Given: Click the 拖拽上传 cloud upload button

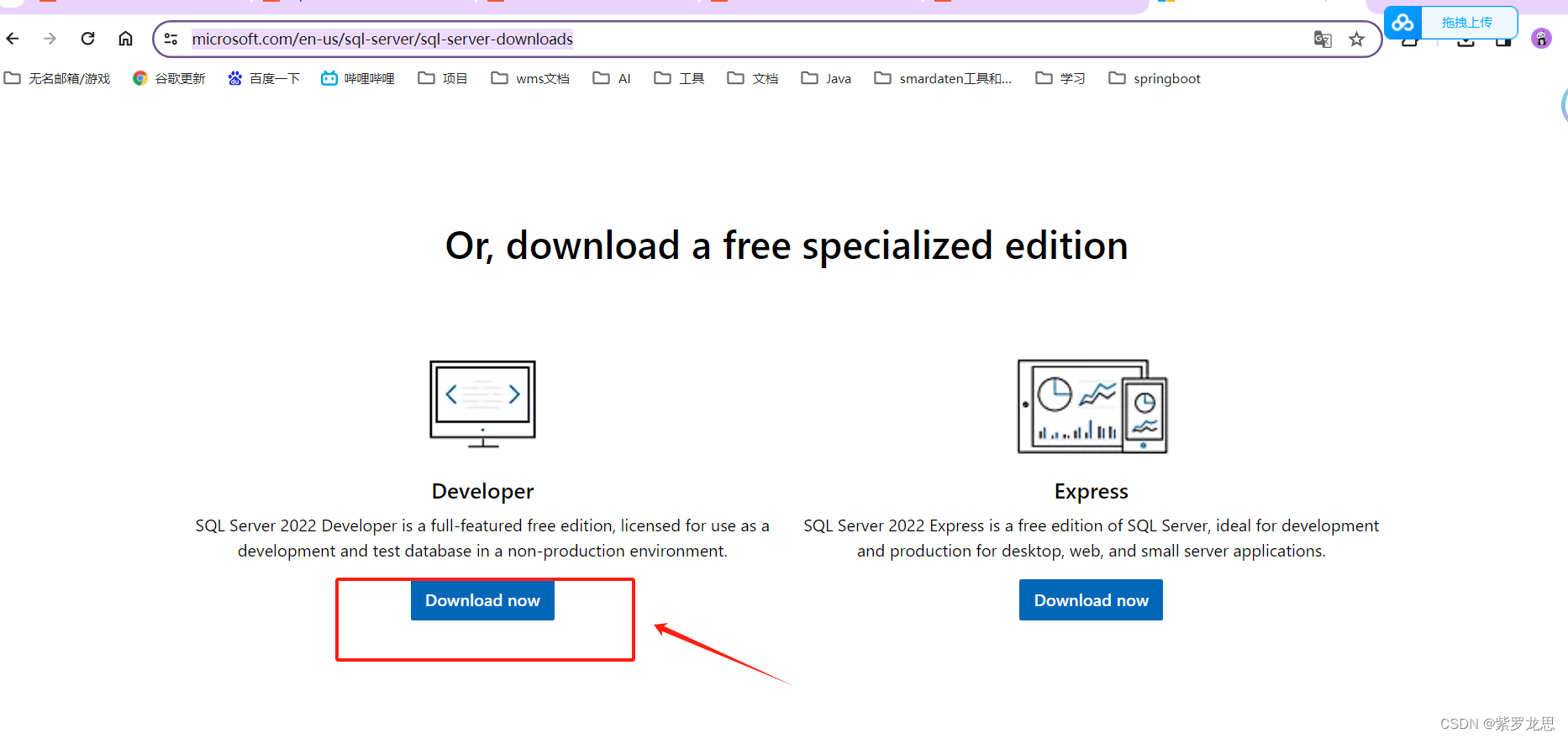Looking at the screenshot, I should coord(1451,23).
